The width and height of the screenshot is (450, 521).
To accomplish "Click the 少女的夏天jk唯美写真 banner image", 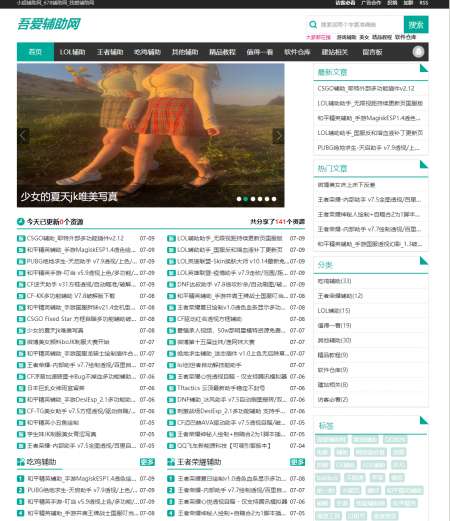I will point(151,135).
